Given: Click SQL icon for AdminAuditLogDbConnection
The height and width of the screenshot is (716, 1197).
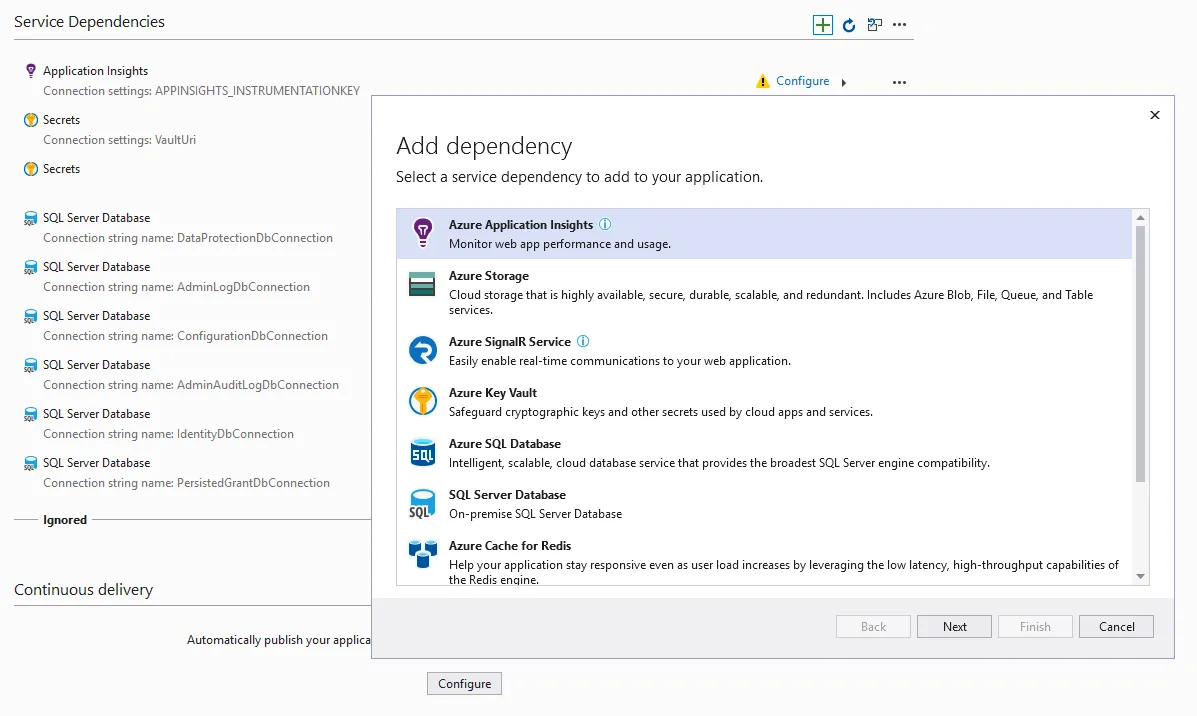Looking at the screenshot, I should coord(31,365).
